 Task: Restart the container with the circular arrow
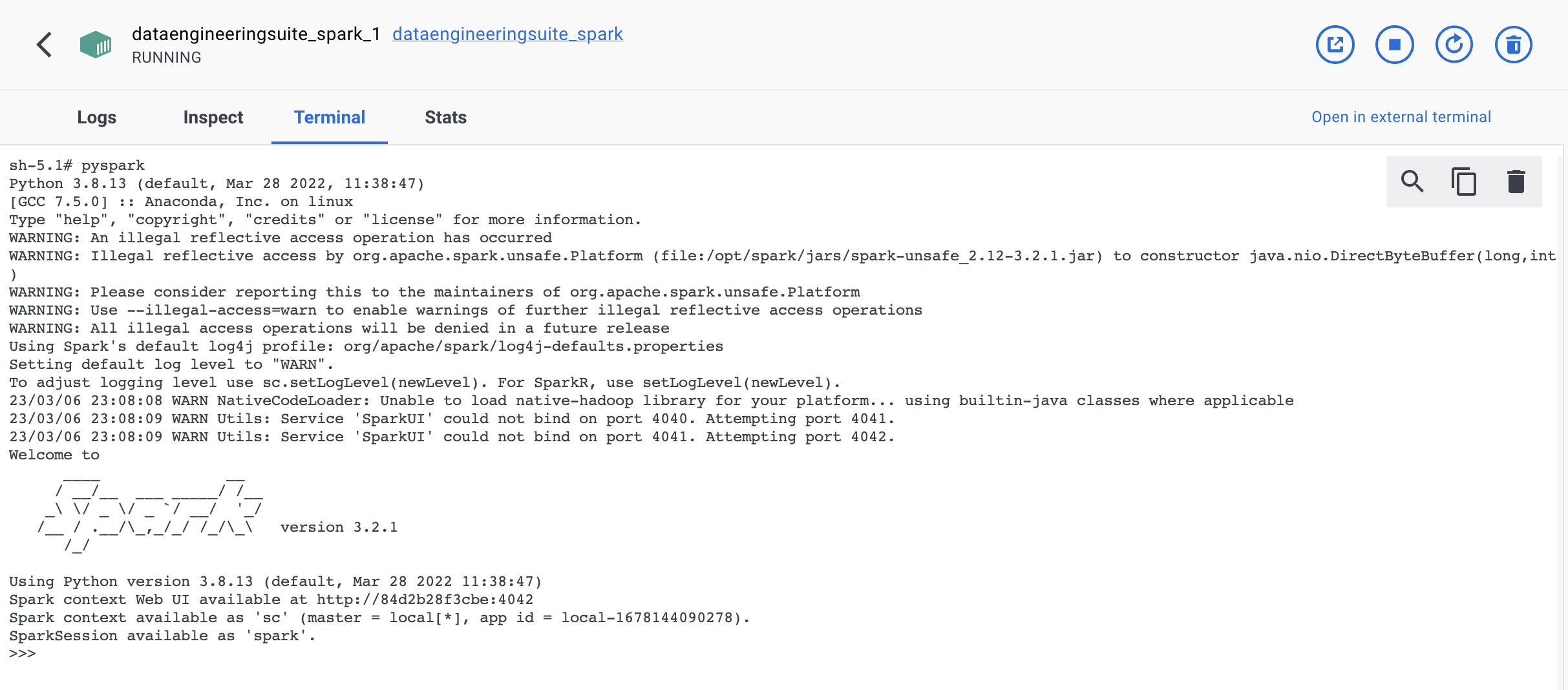pyautogui.click(x=1454, y=45)
